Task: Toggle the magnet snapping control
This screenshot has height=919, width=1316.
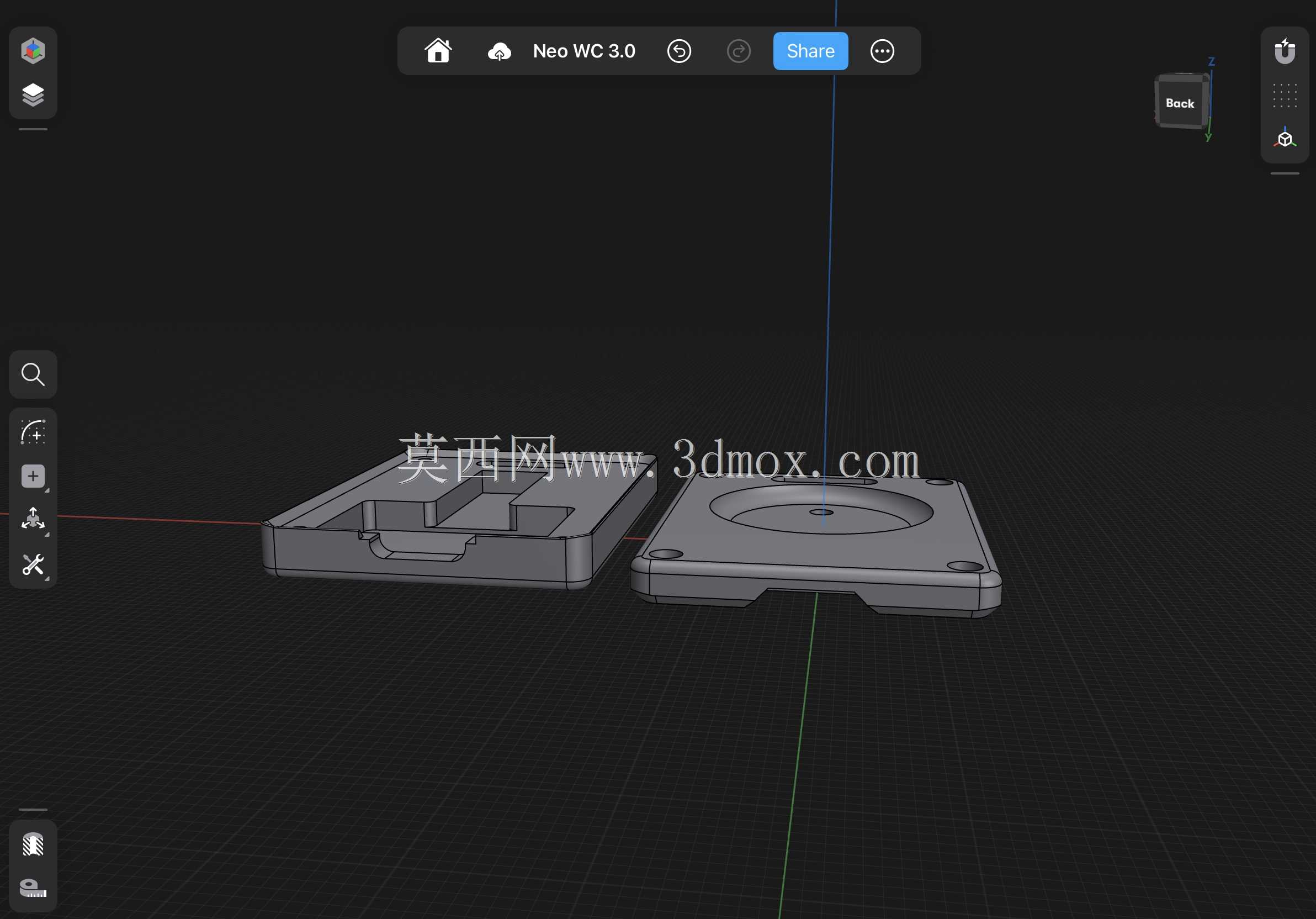Action: pos(1285,51)
